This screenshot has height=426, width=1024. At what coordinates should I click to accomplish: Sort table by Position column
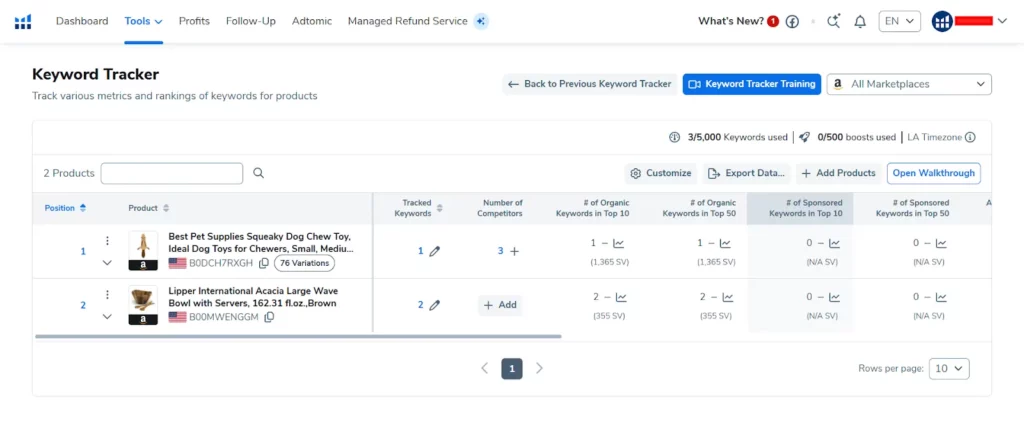[x=65, y=208]
